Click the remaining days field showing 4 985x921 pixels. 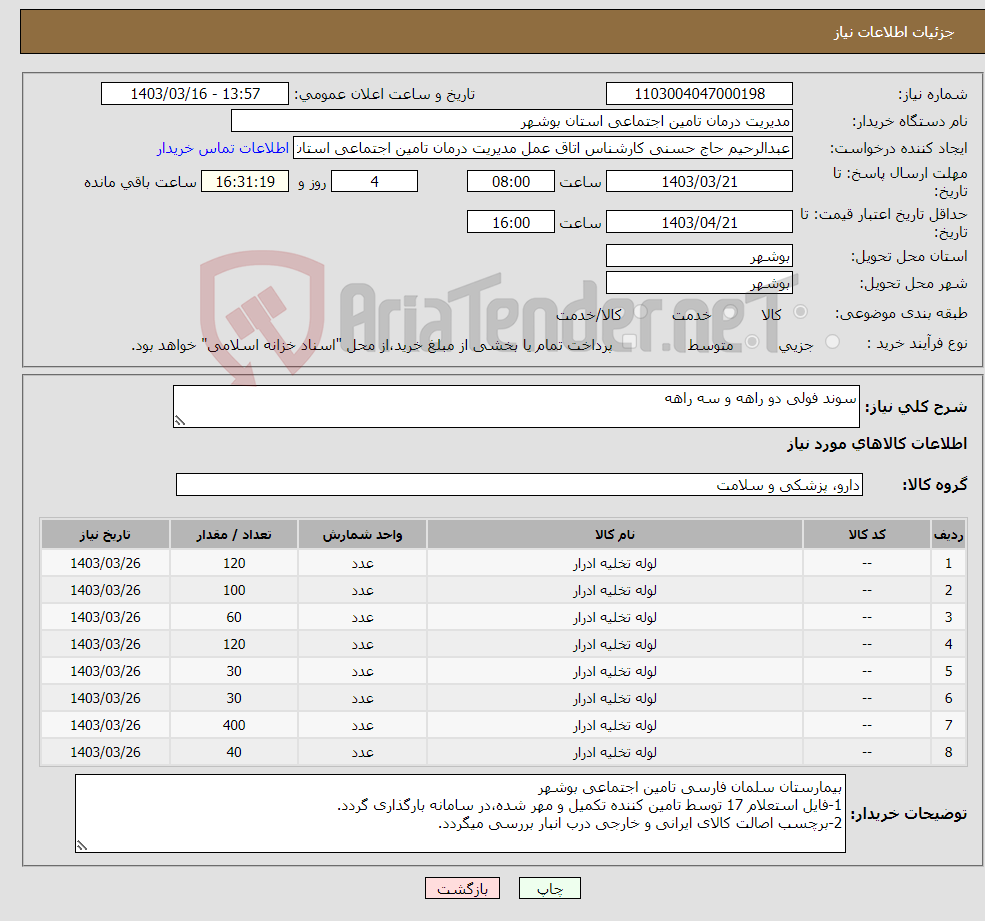click(x=374, y=182)
